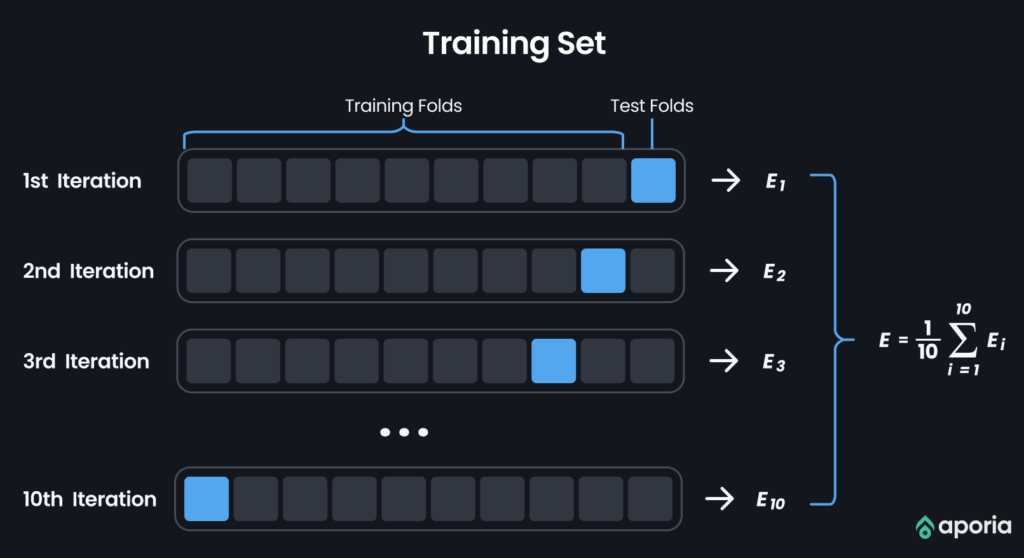Viewport: 1024px width, 558px height.
Task: Click the arrow pointing to E2
Action: (725, 271)
